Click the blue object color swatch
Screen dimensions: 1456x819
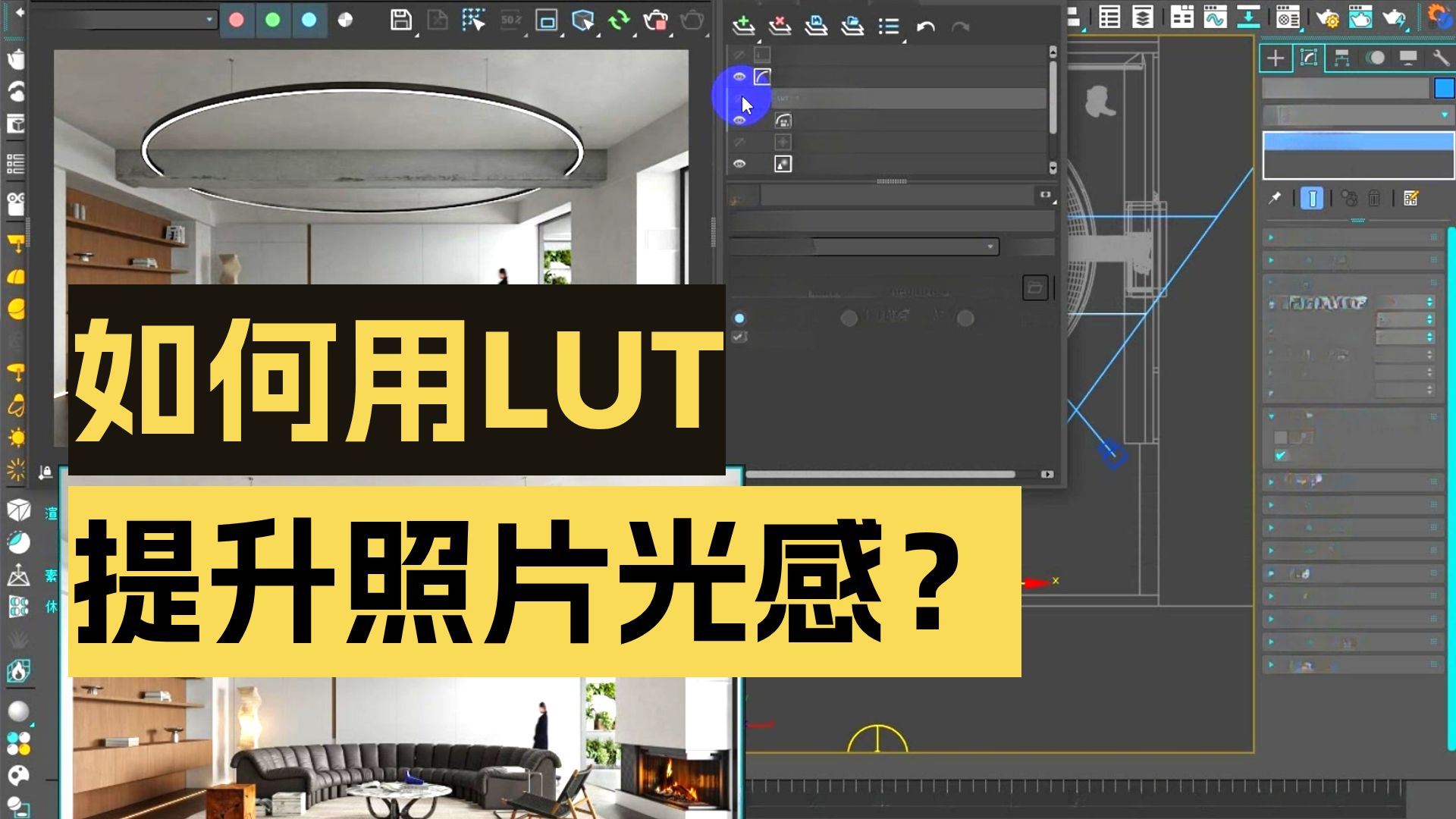(x=1444, y=89)
